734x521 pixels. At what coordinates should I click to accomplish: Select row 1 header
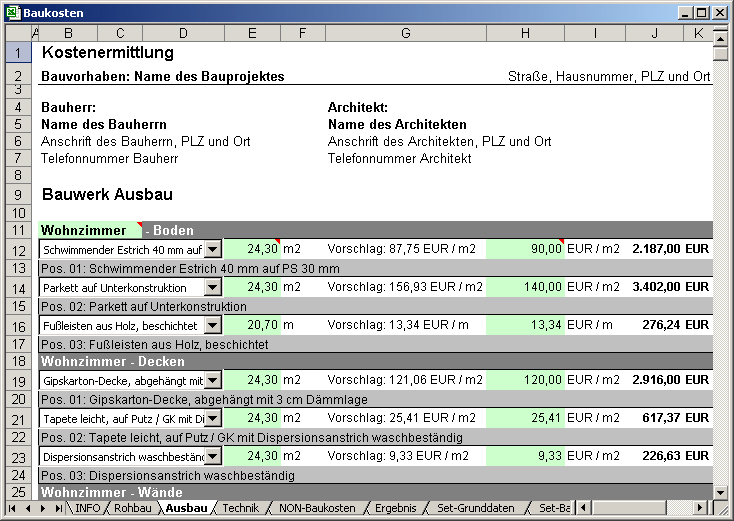pos(18,52)
